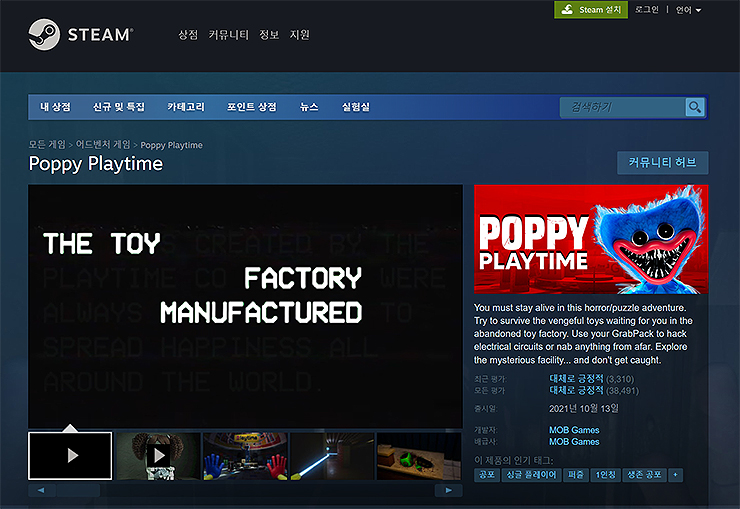Screen dimensions: 740x509
Task: Click the Poppy Playtime breadcrumb link
Action: [x=171, y=145]
